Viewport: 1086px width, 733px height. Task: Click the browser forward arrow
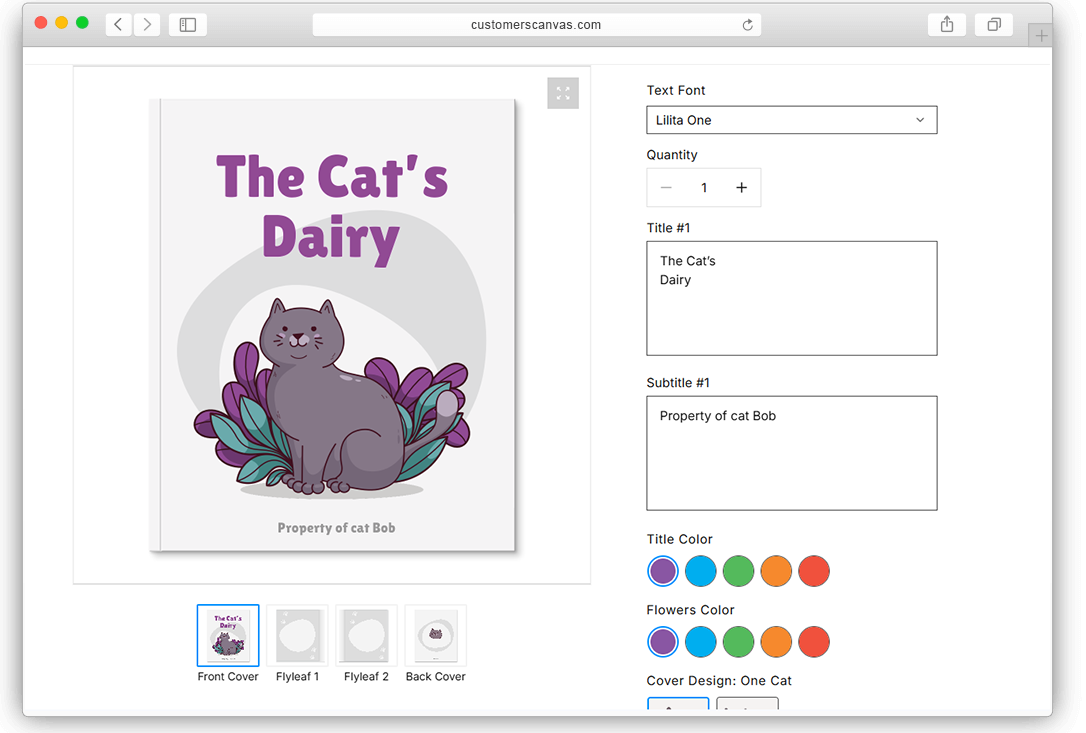[147, 24]
